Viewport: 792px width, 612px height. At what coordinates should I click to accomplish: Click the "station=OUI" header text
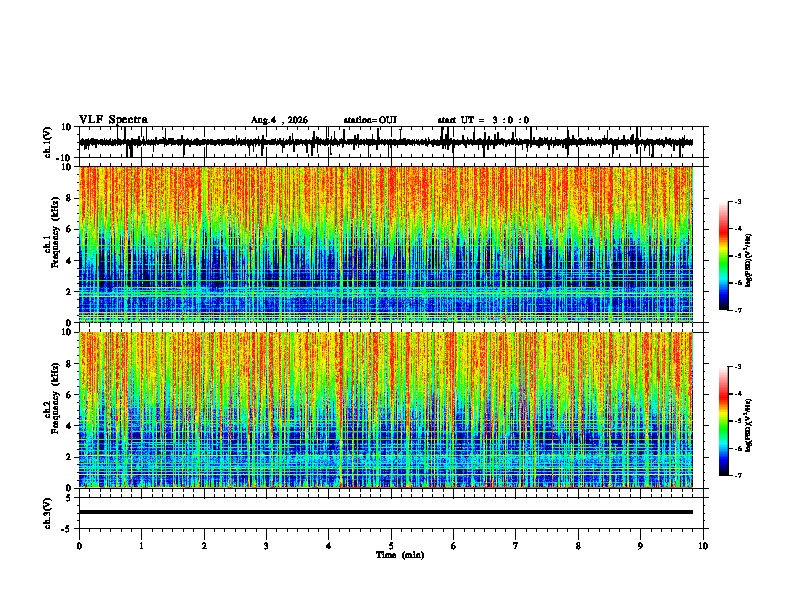pos(370,120)
